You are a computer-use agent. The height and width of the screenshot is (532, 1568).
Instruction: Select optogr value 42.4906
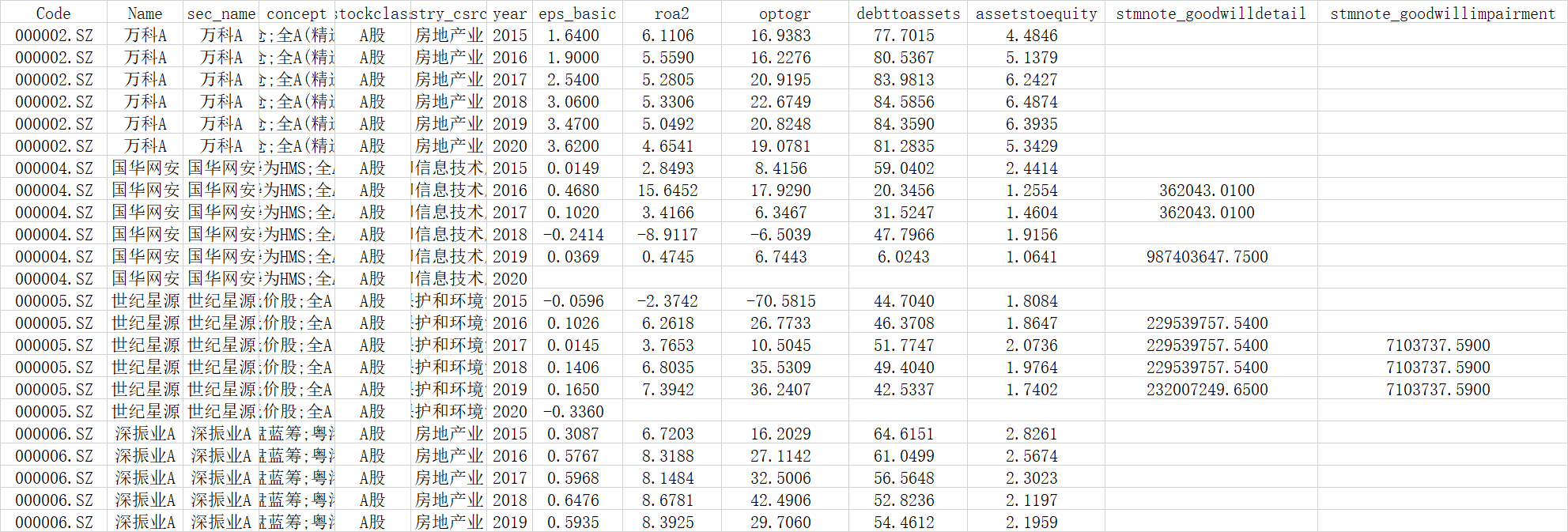[780, 500]
